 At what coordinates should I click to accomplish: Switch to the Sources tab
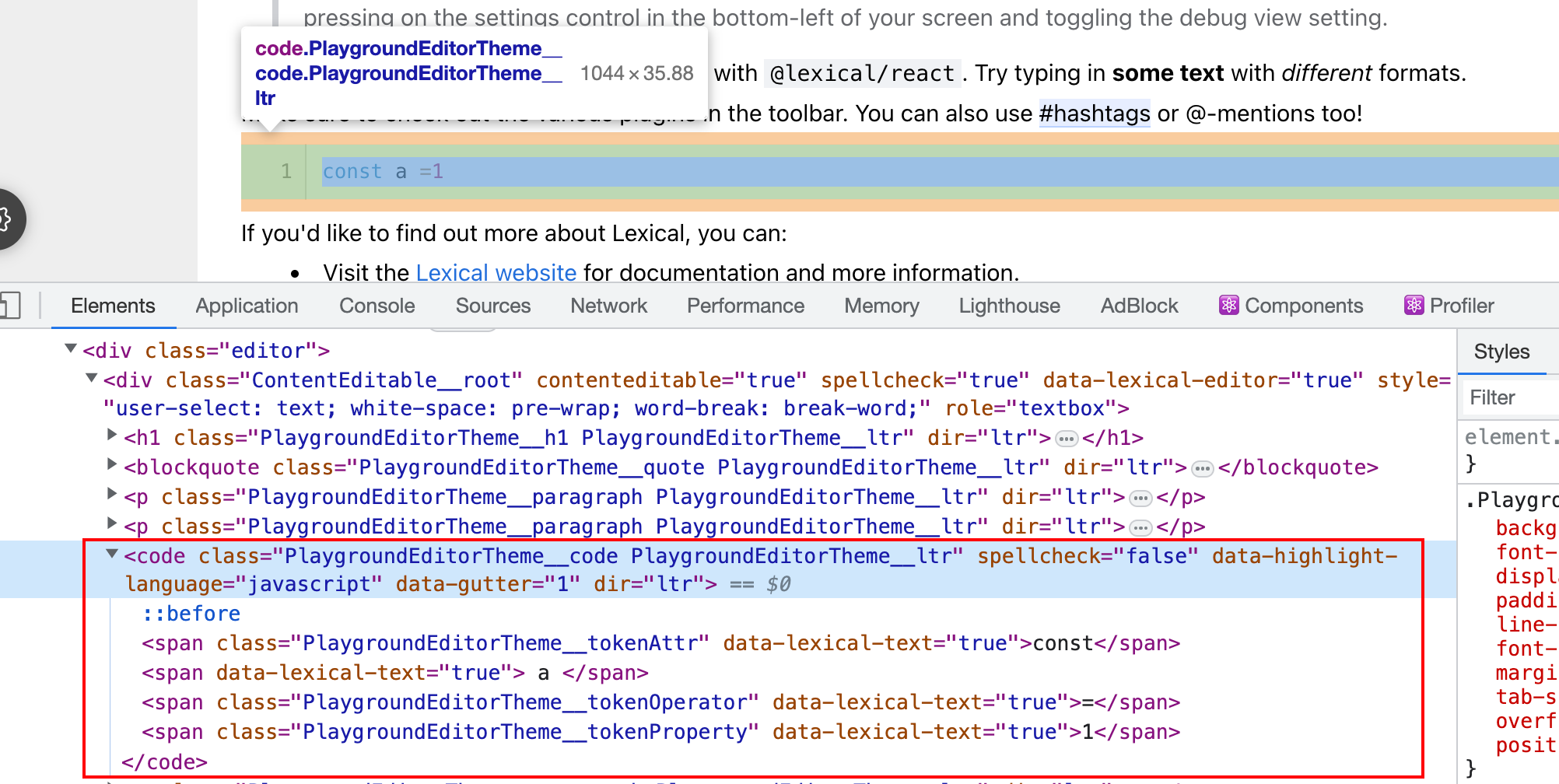(x=492, y=306)
